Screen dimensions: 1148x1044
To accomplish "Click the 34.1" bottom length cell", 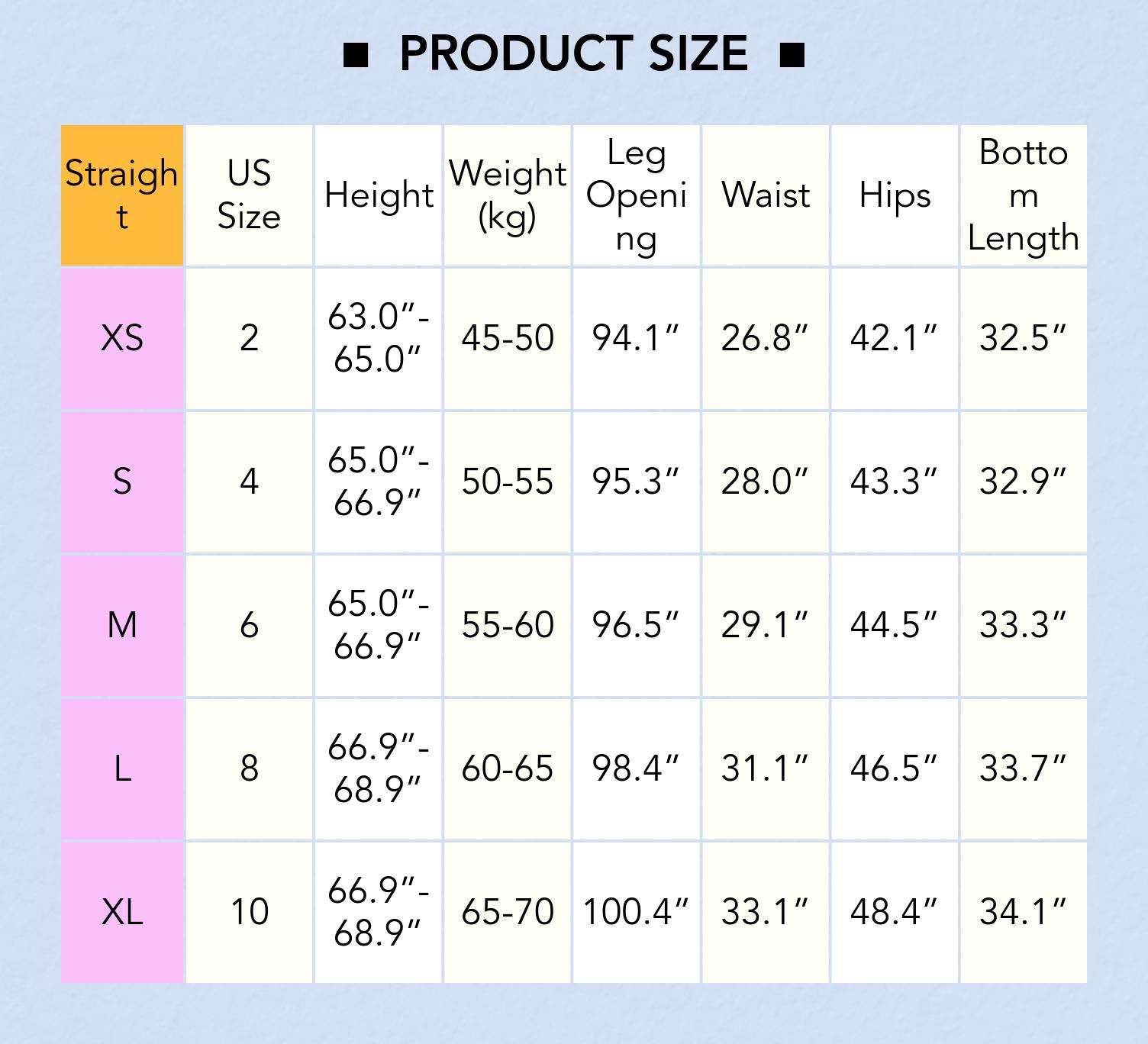I will (x=1023, y=912).
